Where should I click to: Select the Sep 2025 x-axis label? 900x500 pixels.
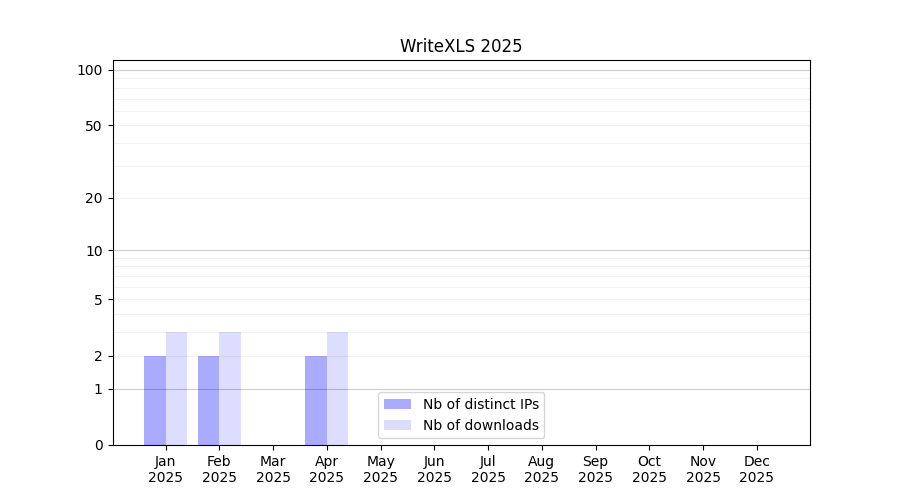click(595, 469)
